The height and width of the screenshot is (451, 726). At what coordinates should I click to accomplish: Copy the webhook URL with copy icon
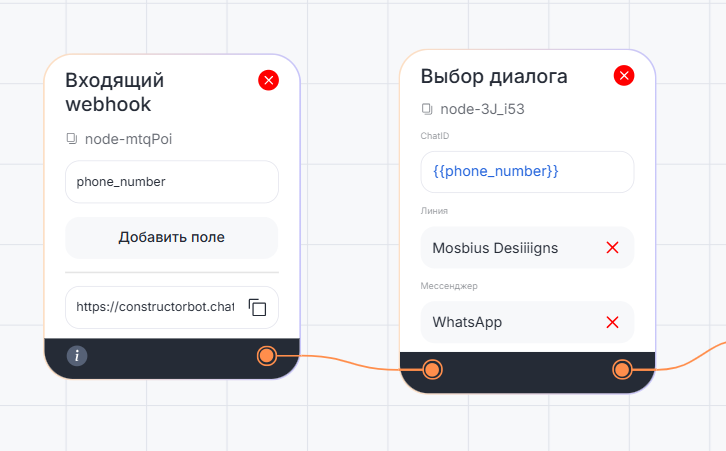pyautogui.click(x=257, y=307)
